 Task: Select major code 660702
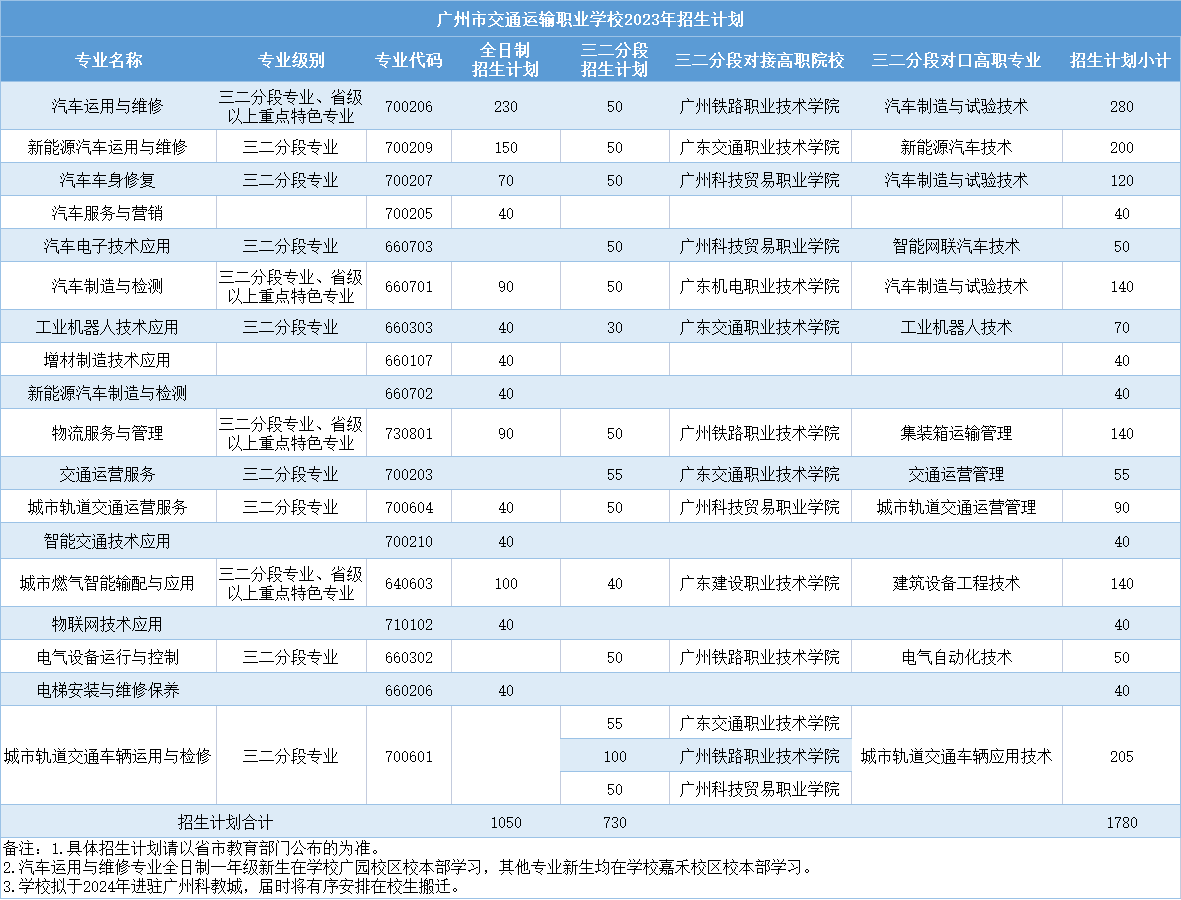pos(409,394)
